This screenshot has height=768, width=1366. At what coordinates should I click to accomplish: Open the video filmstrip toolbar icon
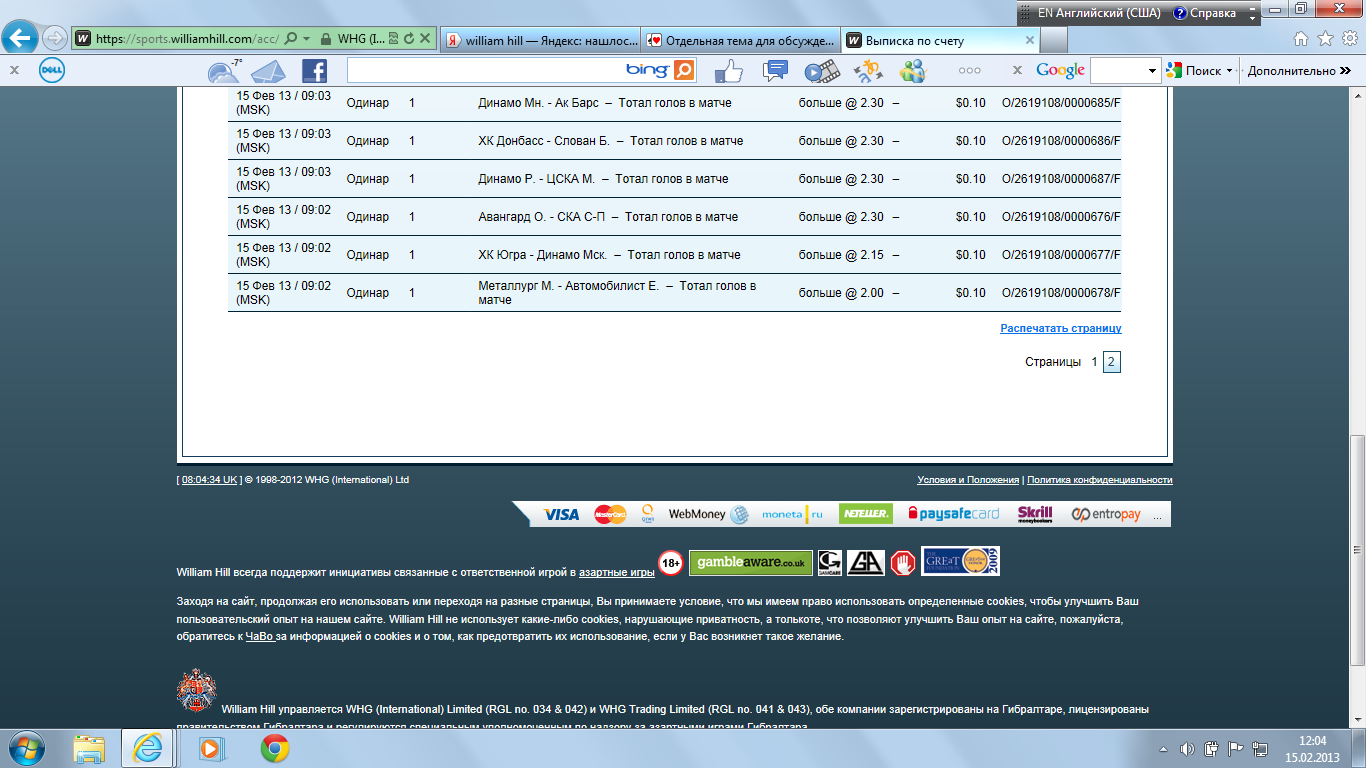coord(821,71)
